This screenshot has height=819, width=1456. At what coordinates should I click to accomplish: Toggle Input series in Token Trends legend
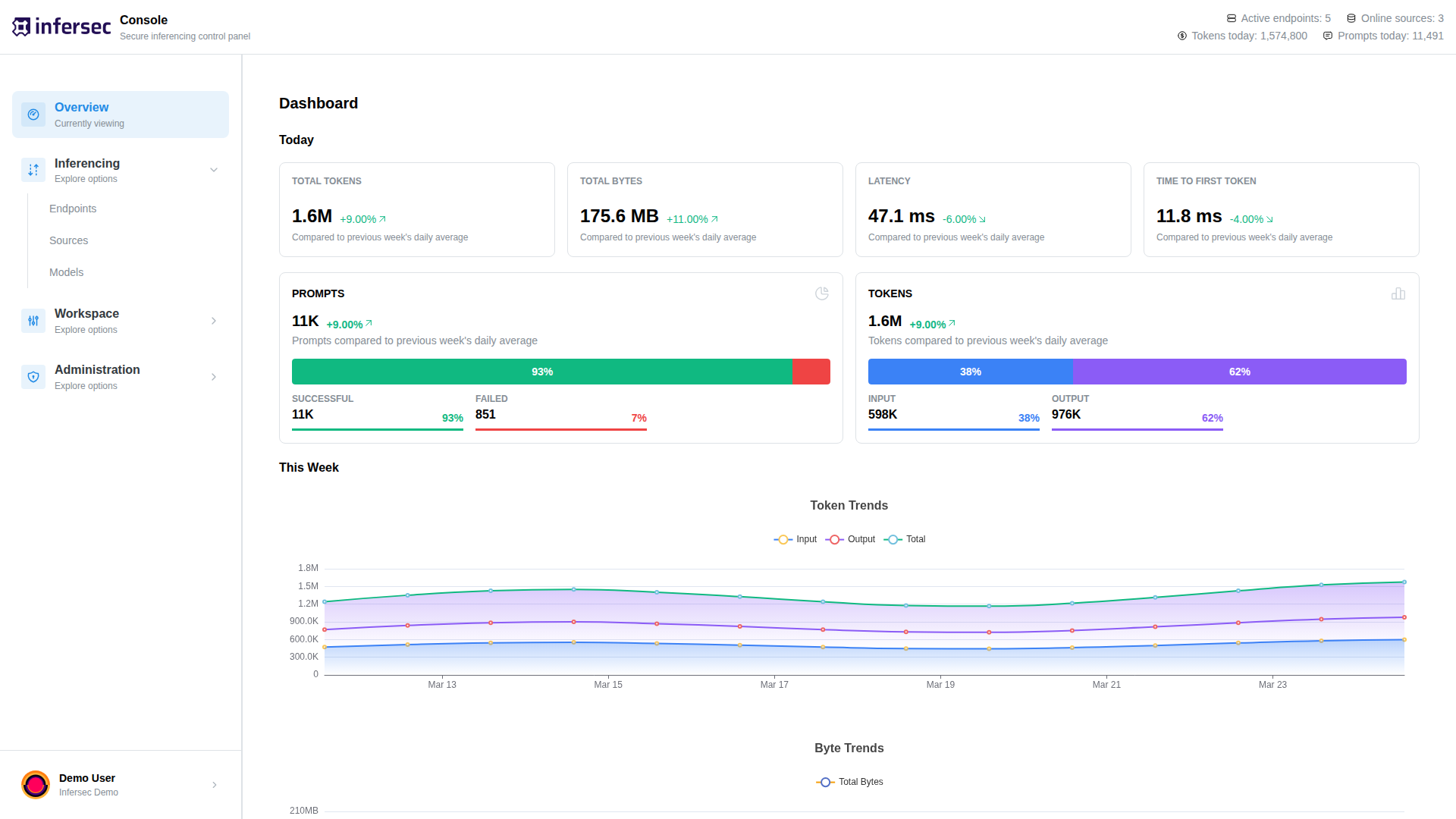click(x=795, y=539)
